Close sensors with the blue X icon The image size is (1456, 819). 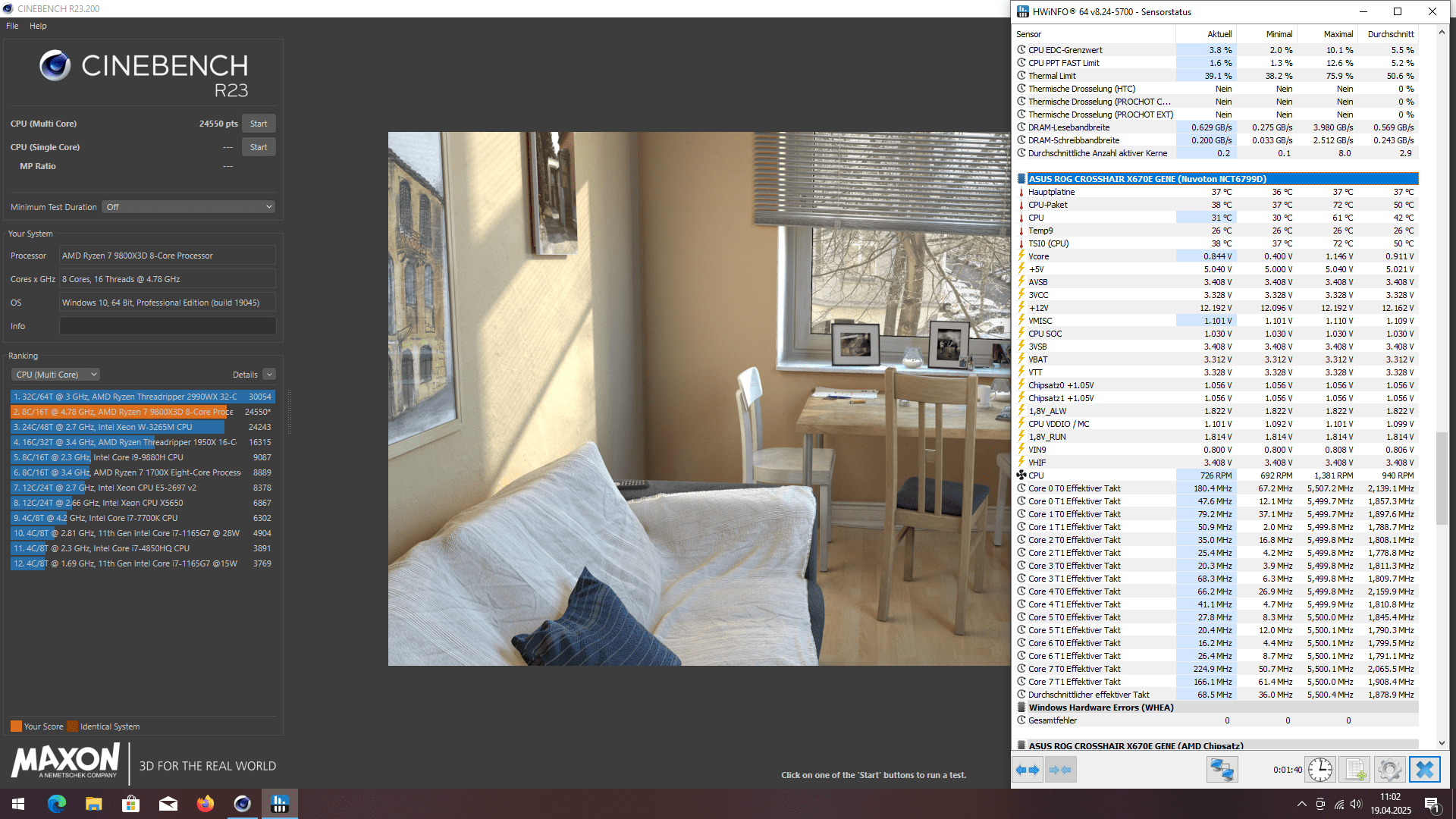point(1424,770)
